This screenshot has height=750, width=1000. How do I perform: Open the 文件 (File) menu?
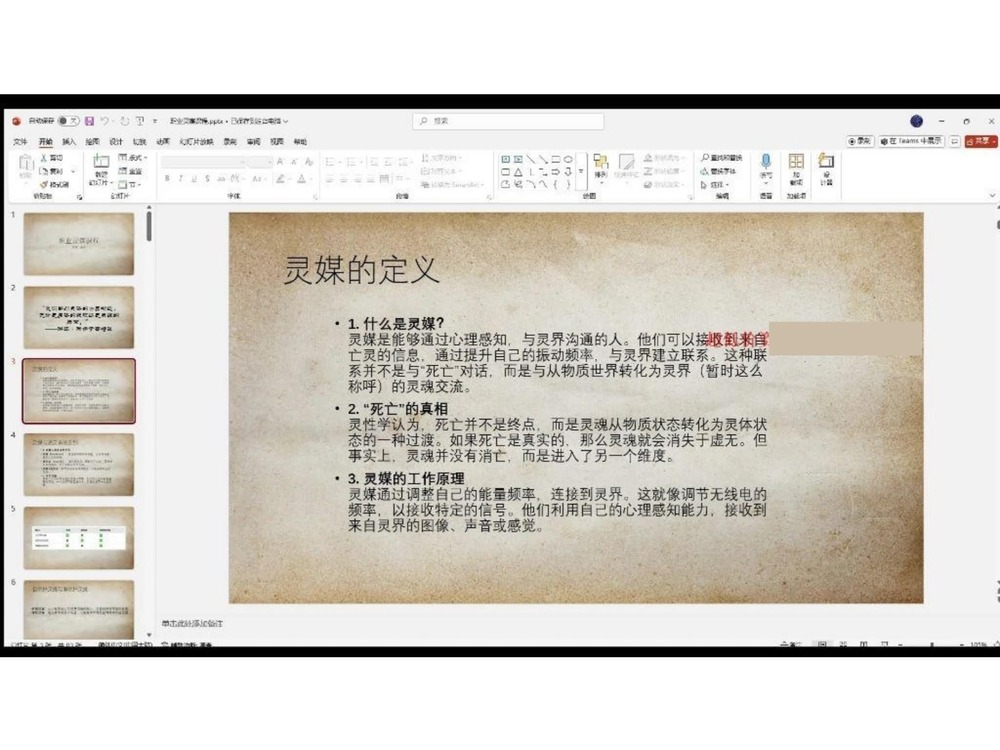[20, 142]
